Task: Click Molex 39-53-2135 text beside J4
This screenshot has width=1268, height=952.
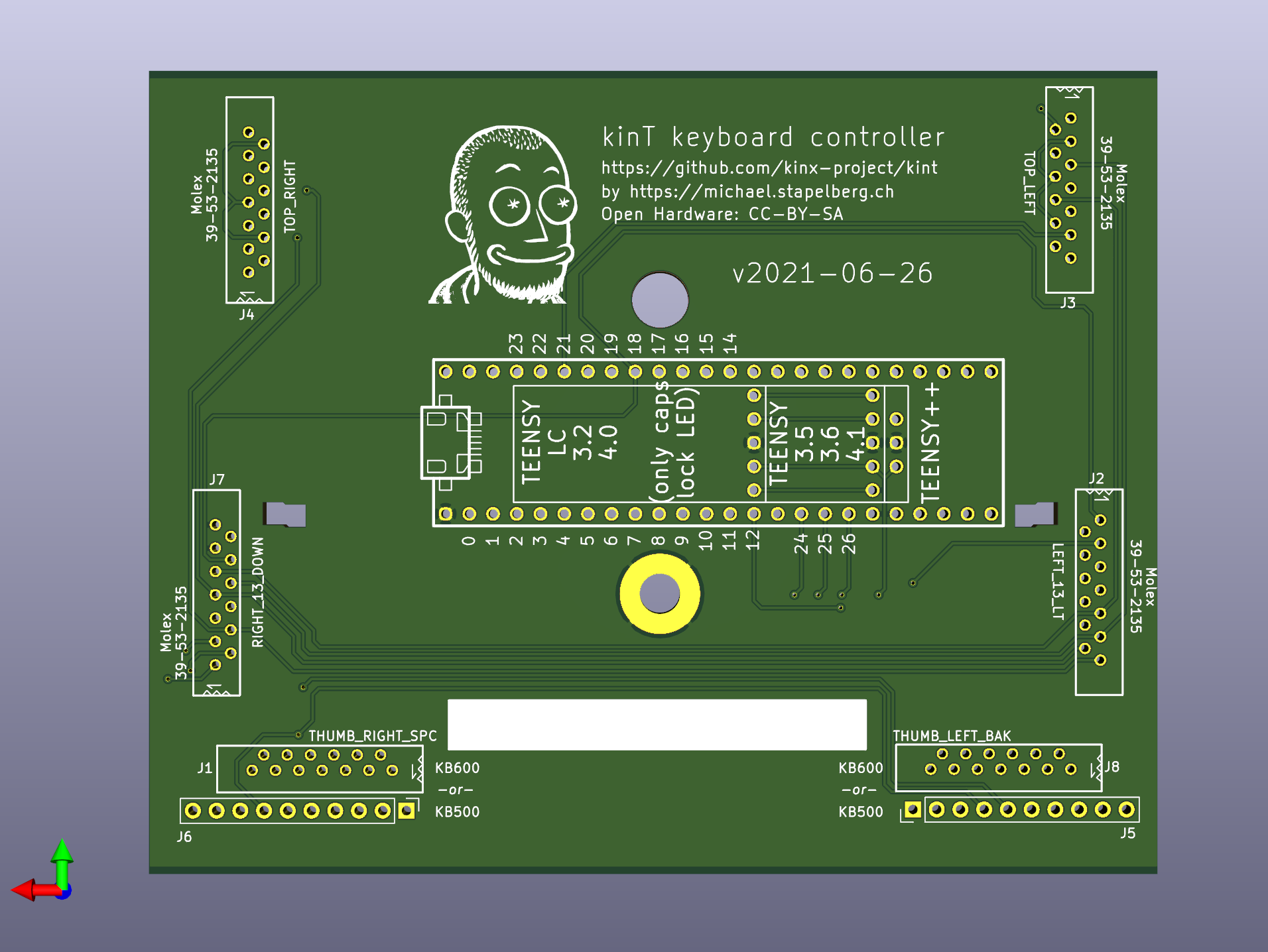Action: (204, 195)
